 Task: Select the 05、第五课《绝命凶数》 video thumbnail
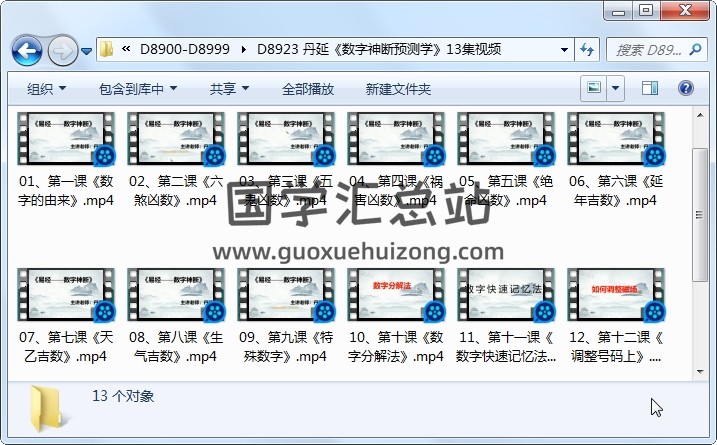tap(506, 139)
